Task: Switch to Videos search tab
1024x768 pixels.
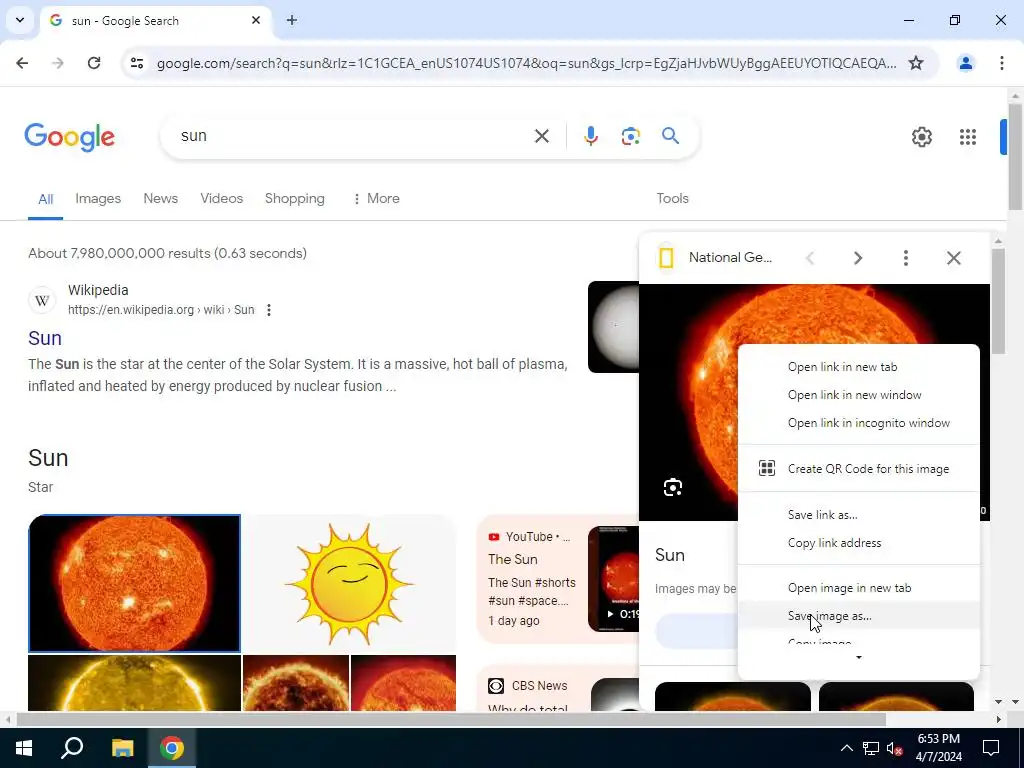Action: 221,199
